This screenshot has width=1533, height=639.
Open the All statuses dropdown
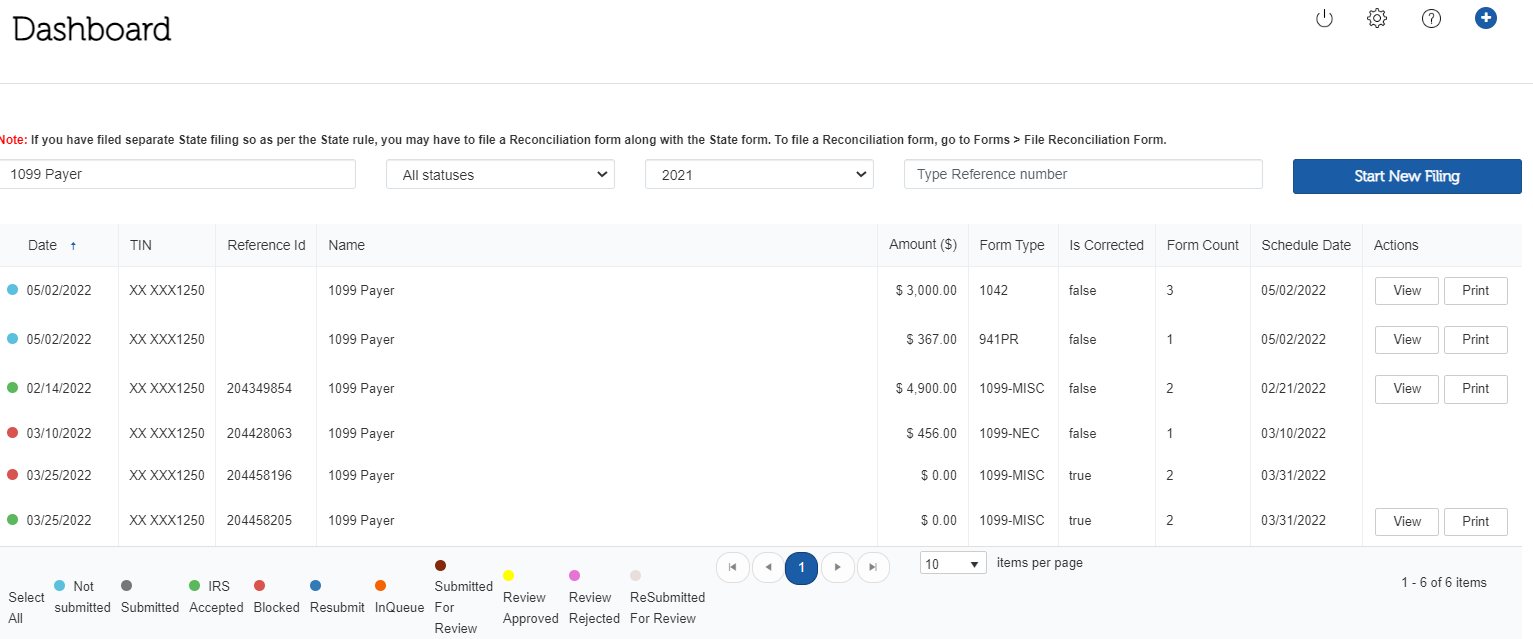[500, 174]
